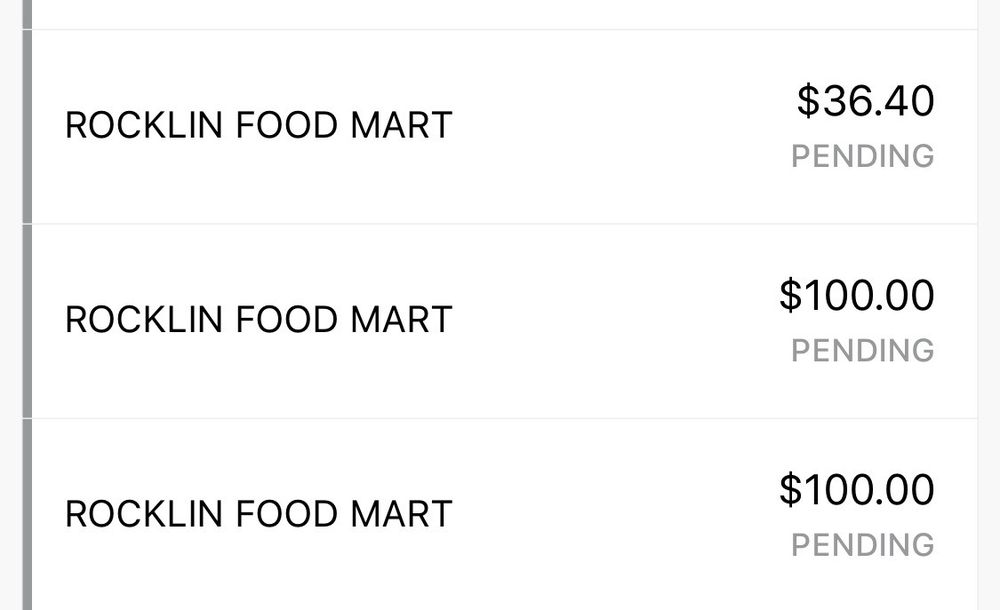
Task: Click gray status bar of the cut-off top row
Action: point(27,13)
